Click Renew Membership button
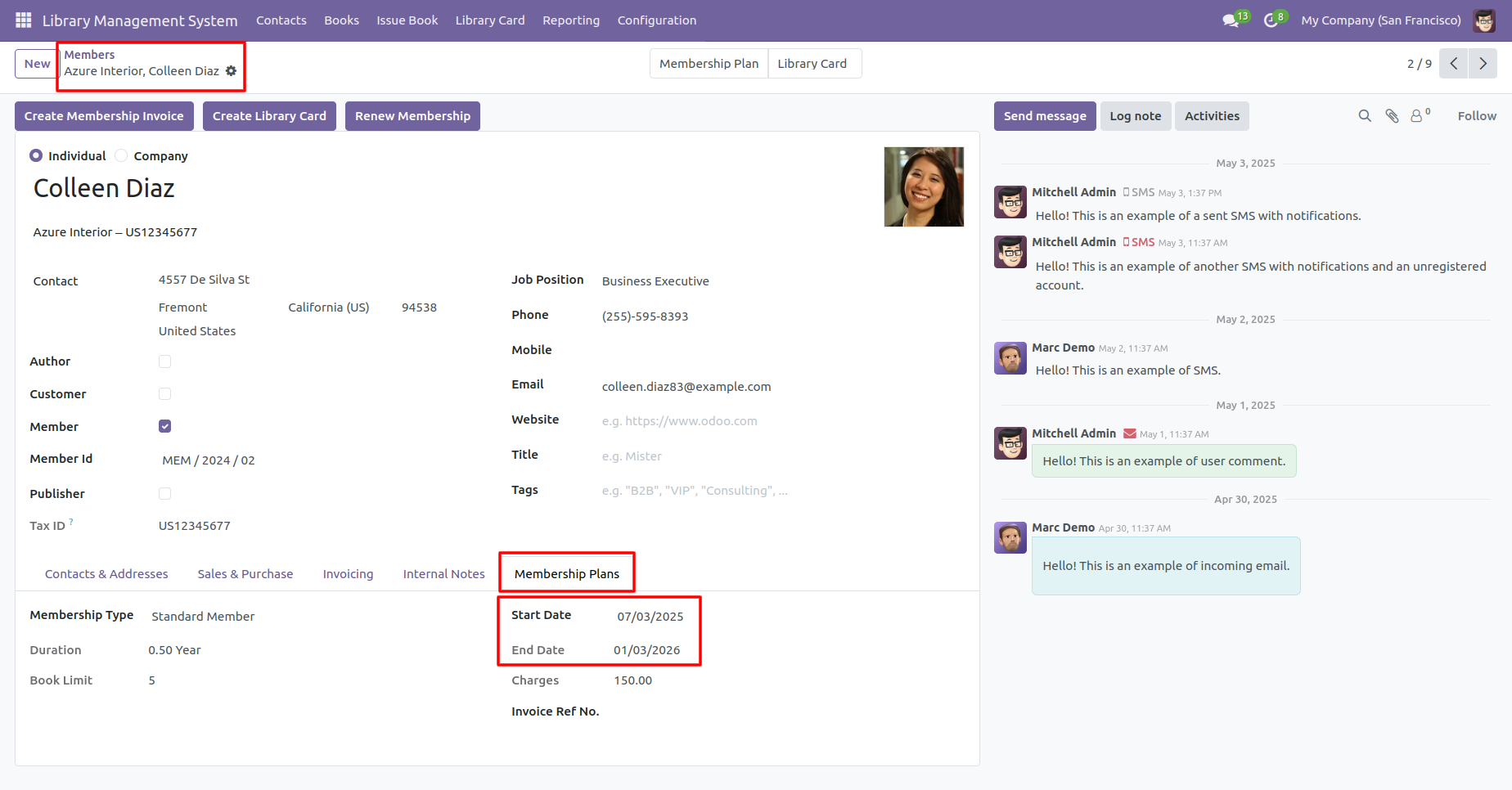Viewport: 1512px width, 790px height. (x=412, y=116)
